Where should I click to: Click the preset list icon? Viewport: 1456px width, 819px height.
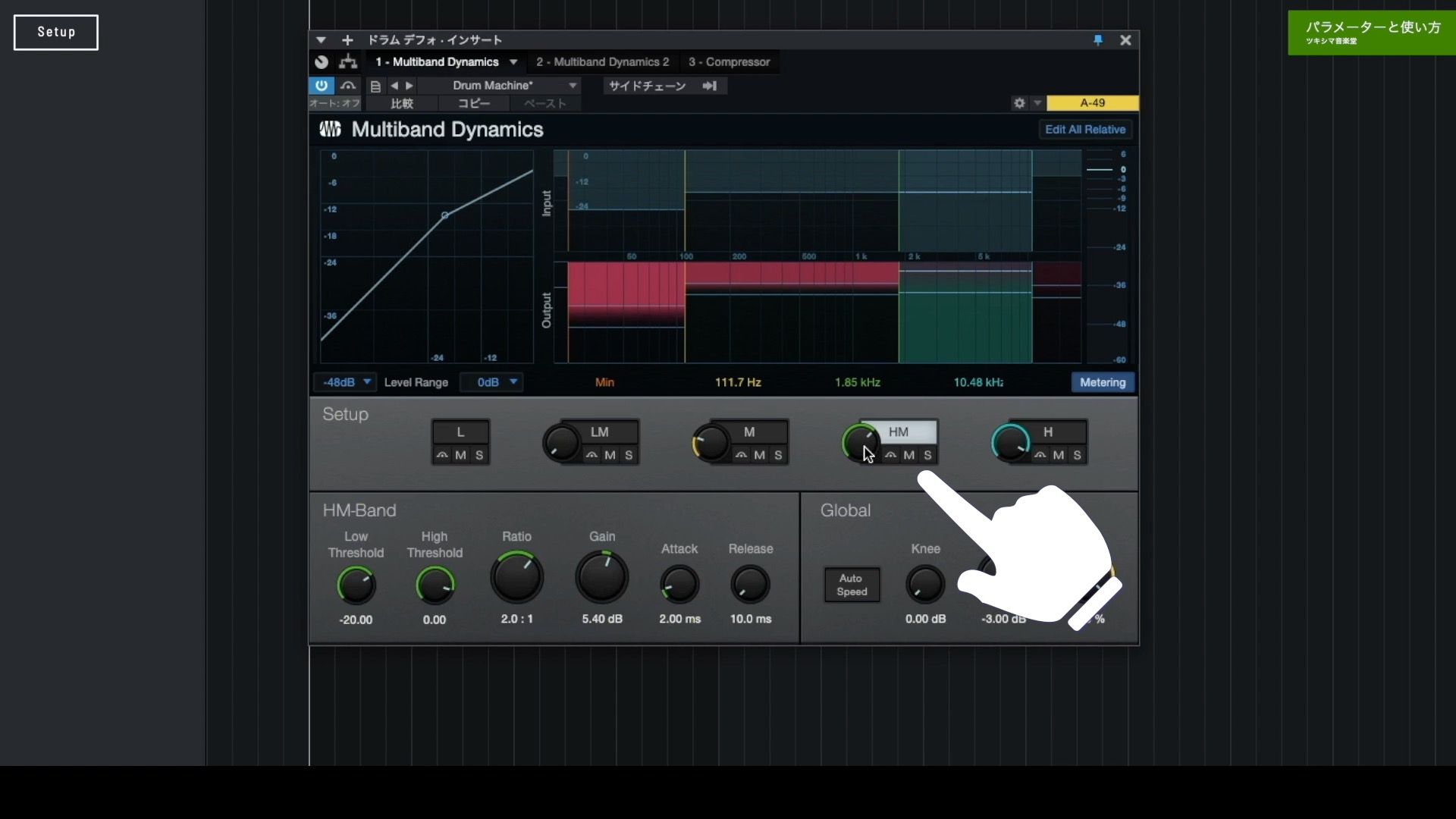(375, 86)
